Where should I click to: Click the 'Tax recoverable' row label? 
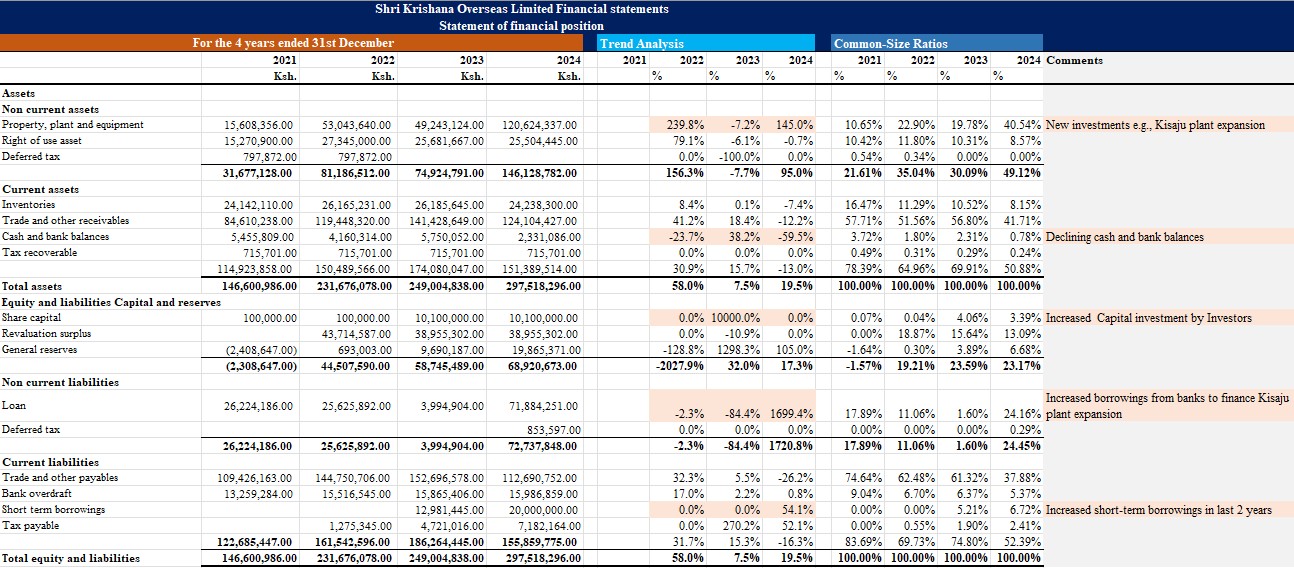pos(39,253)
